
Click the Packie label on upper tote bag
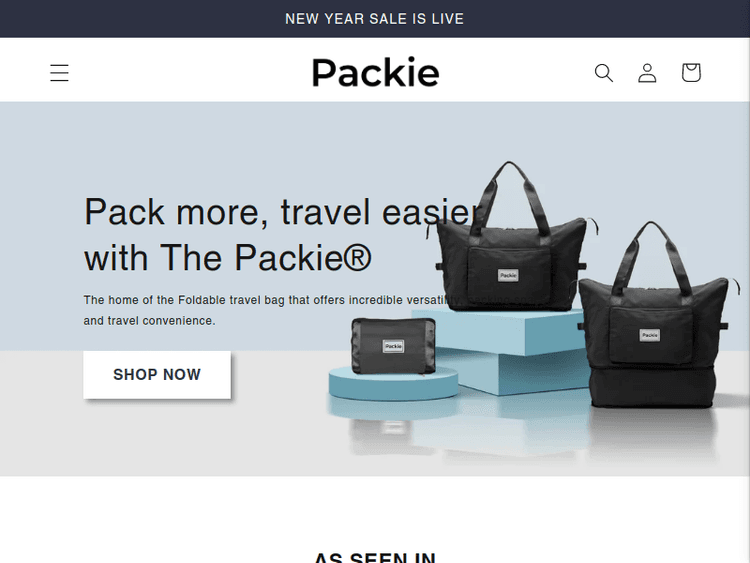(x=508, y=275)
